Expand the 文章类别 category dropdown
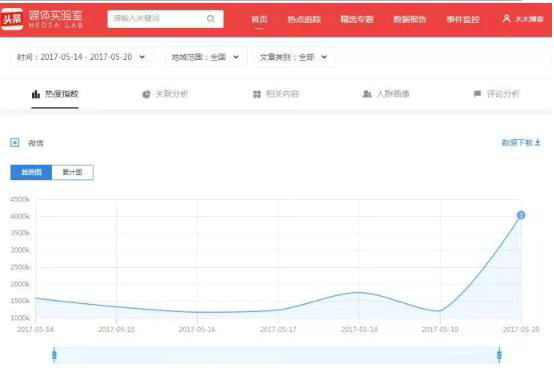Viewport: 554px width, 376px height. point(294,57)
